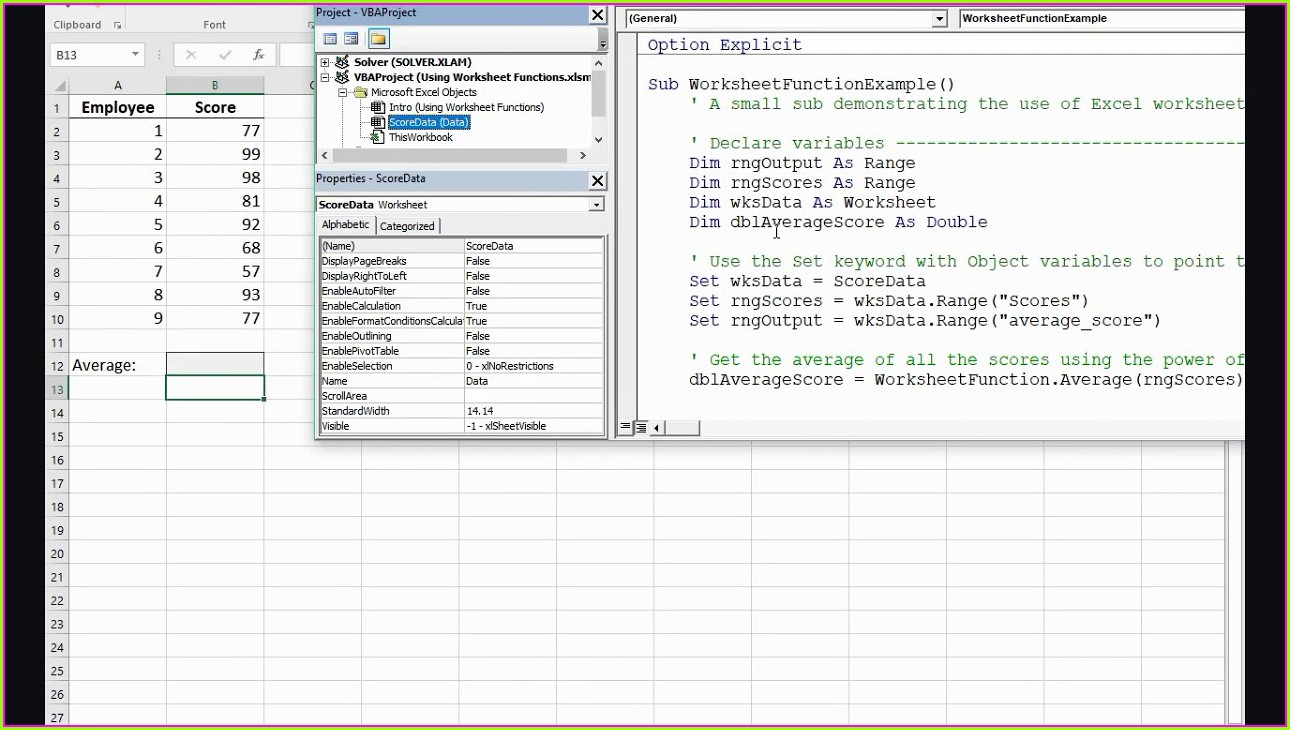Select VBAProject (Using Worksheet Functions.xlsm) node
Viewport: 1290px width, 730px height.
(x=472, y=77)
